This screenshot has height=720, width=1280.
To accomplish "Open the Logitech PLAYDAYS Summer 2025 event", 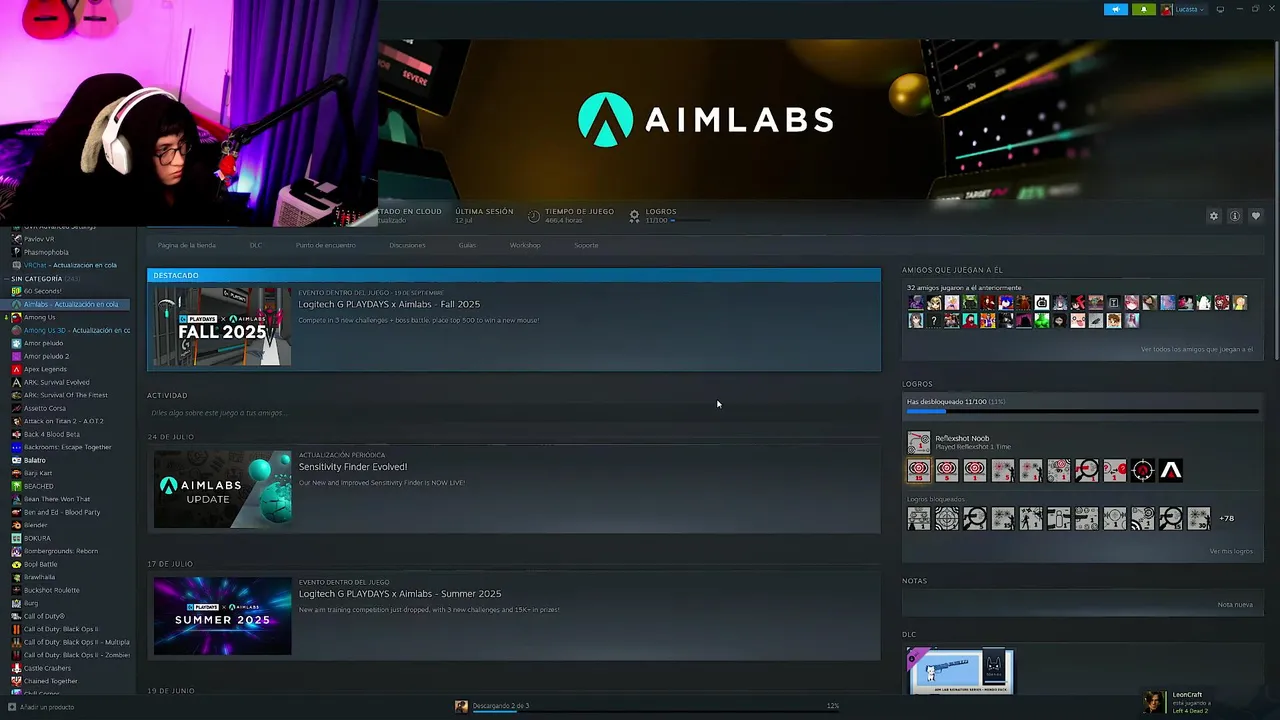I will [514, 616].
